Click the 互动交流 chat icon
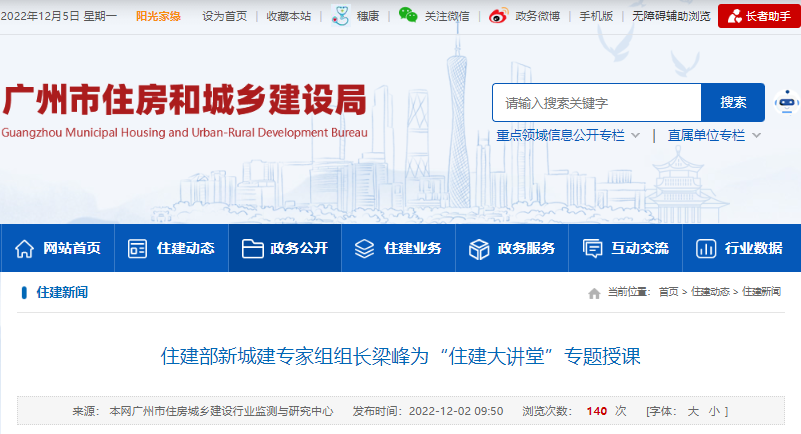801x434 pixels. click(593, 248)
